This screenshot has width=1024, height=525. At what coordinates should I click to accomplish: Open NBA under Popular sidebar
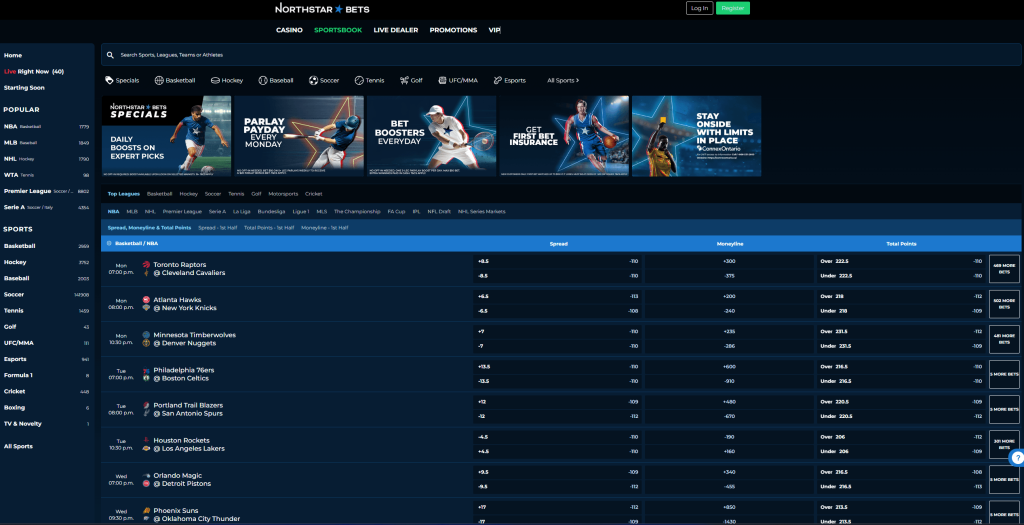[x=46, y=127]
